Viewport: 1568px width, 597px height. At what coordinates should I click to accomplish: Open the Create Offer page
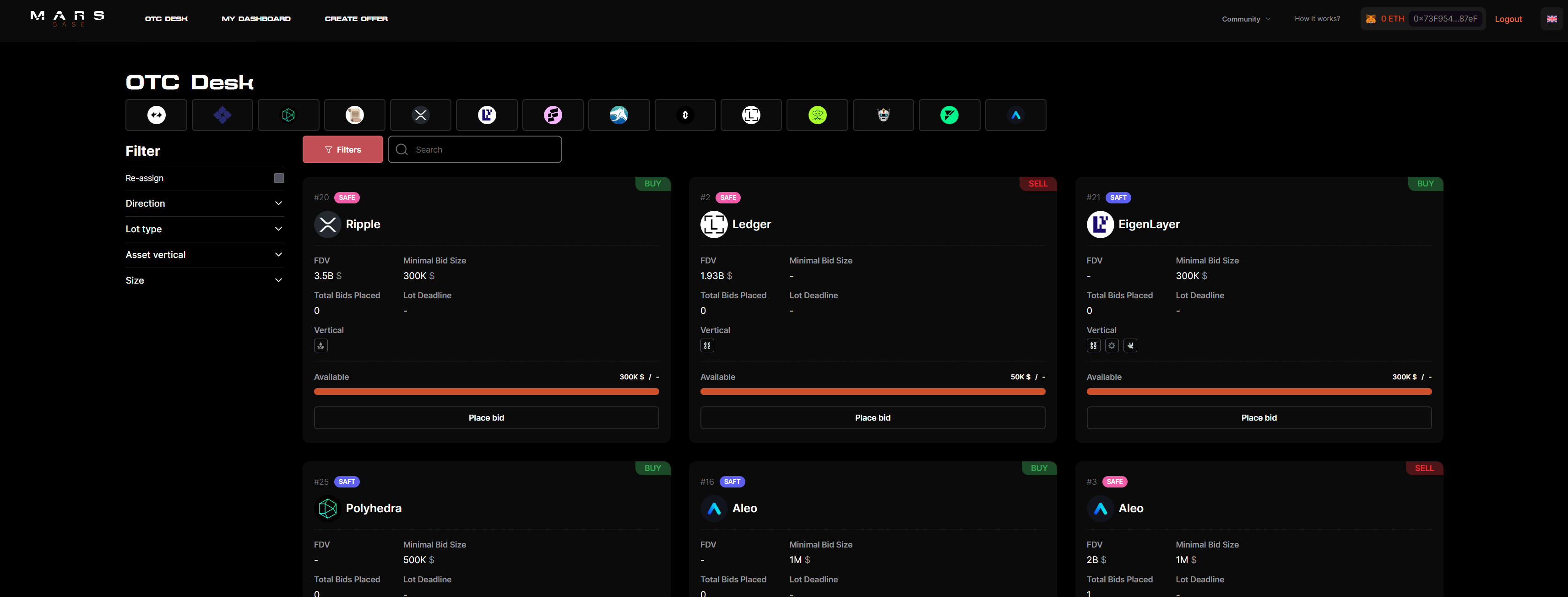click(356, 19)
